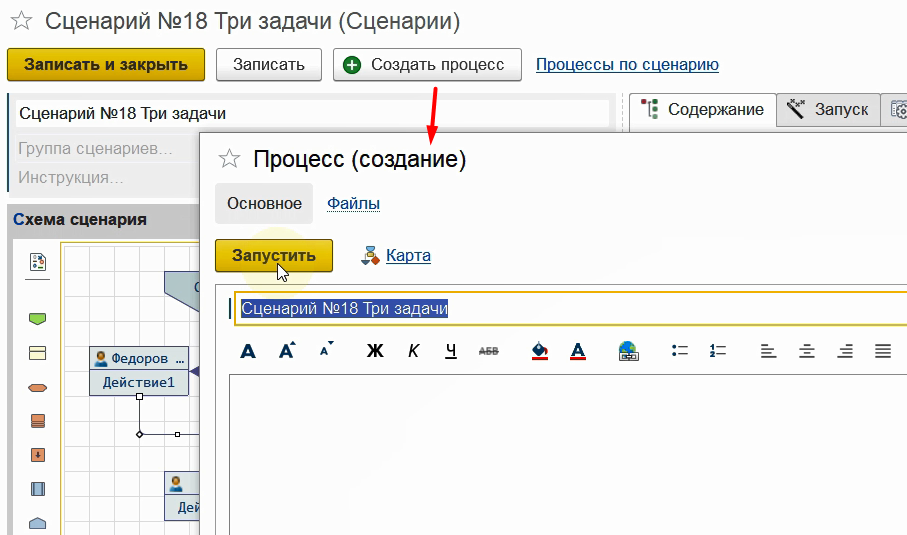The image size is (907, 535).
Task: Apply italic (К) formatting
Action: pos(413,351)
